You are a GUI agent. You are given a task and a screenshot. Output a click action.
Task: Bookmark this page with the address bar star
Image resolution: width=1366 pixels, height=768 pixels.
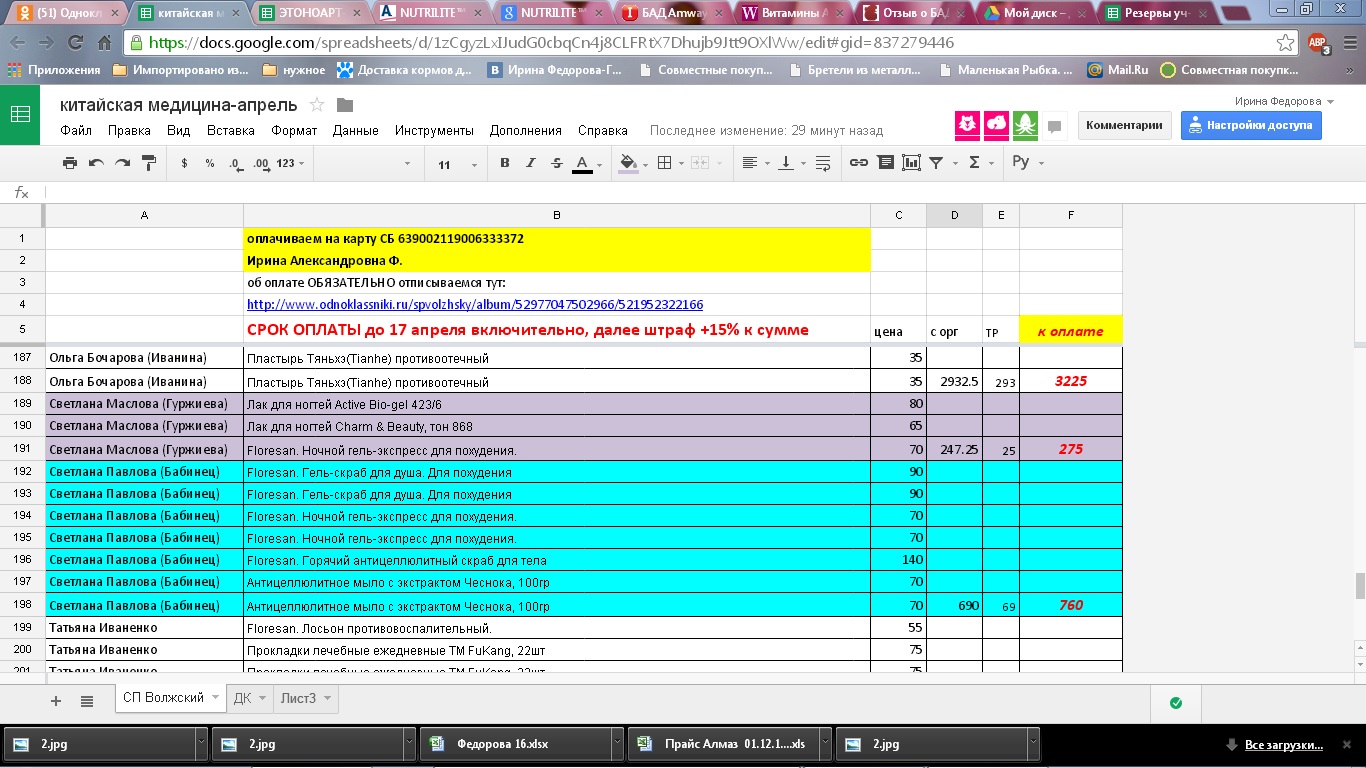(1286, 43)
